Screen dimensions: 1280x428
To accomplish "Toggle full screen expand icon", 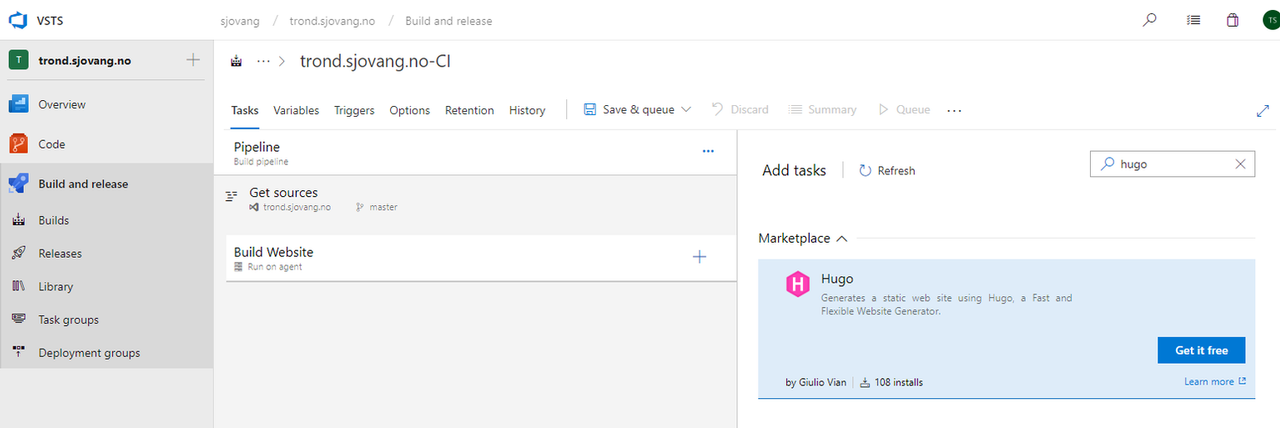I will pyautogui.click(x=1263, y=111).
